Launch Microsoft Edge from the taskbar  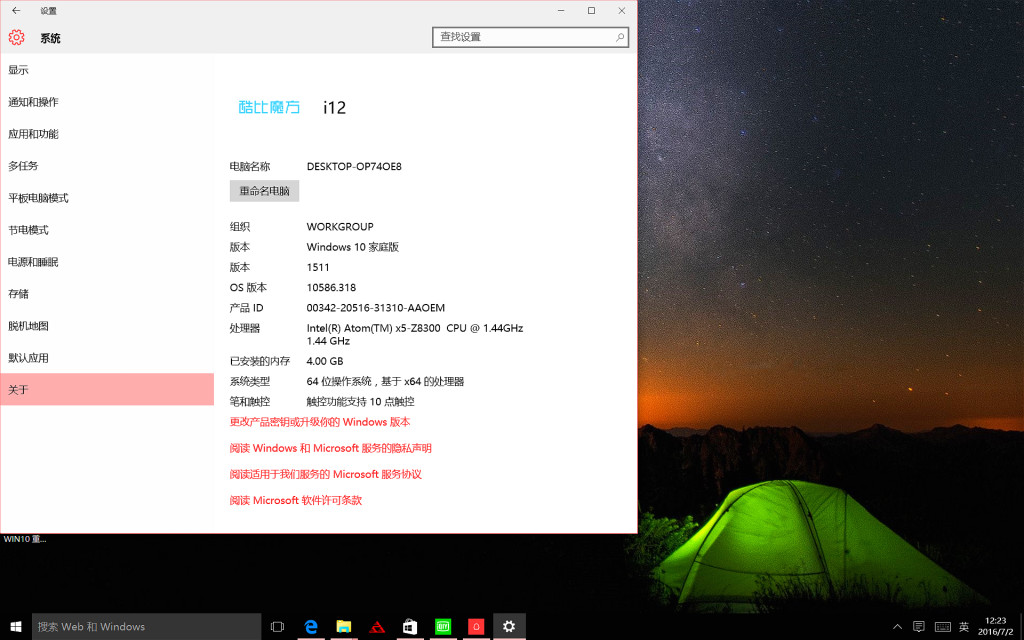pos(311,627)
